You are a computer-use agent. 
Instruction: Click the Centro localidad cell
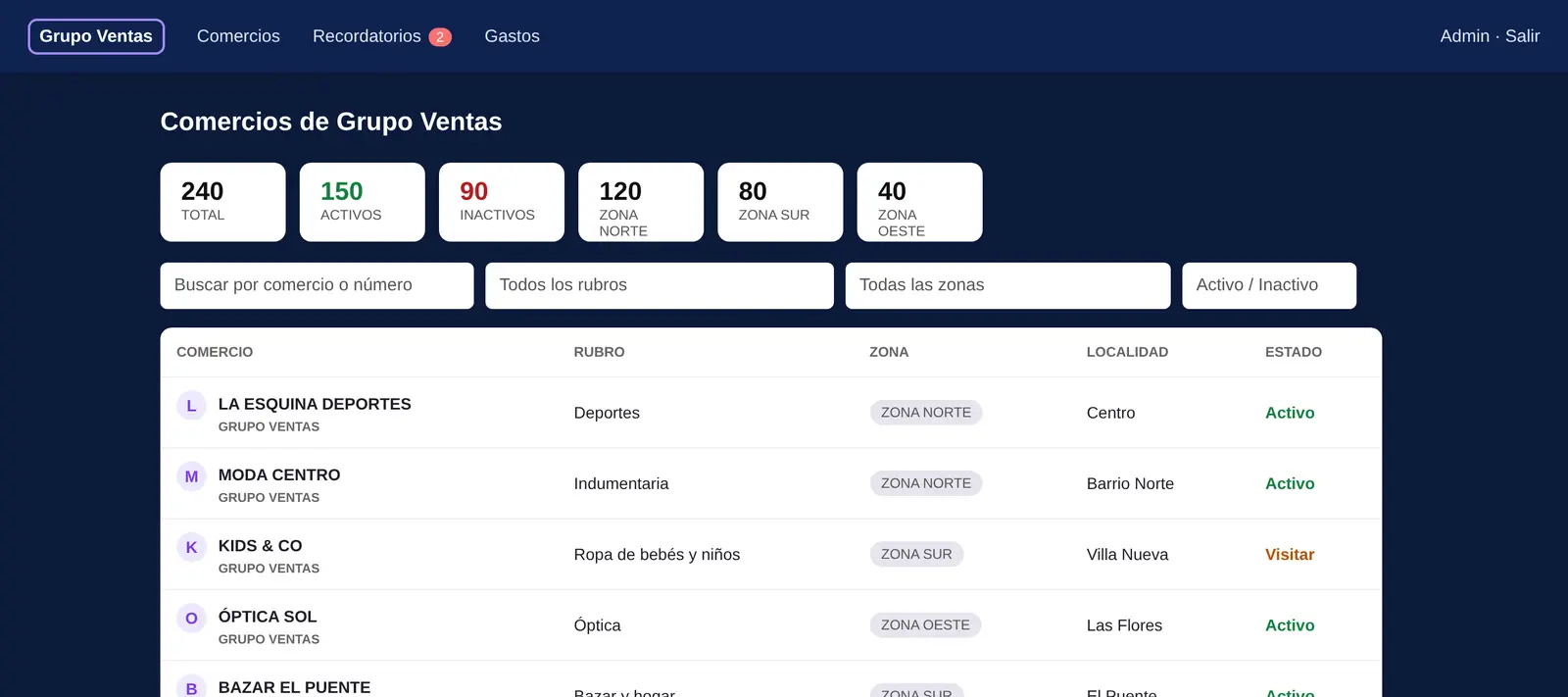(x=1110, y=413)
